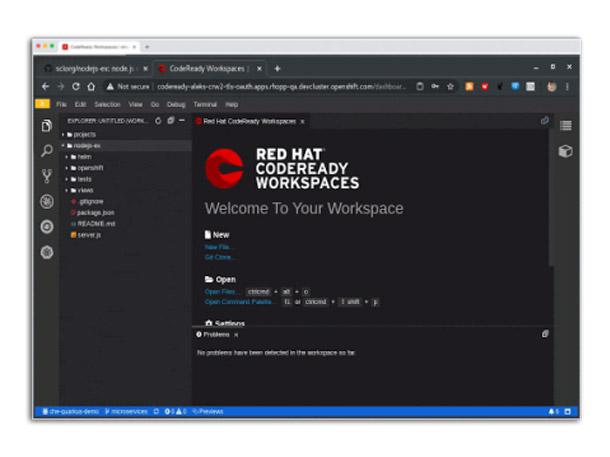
Task: Open the My Workspace cube icon
Action: (x=566, y=151)
